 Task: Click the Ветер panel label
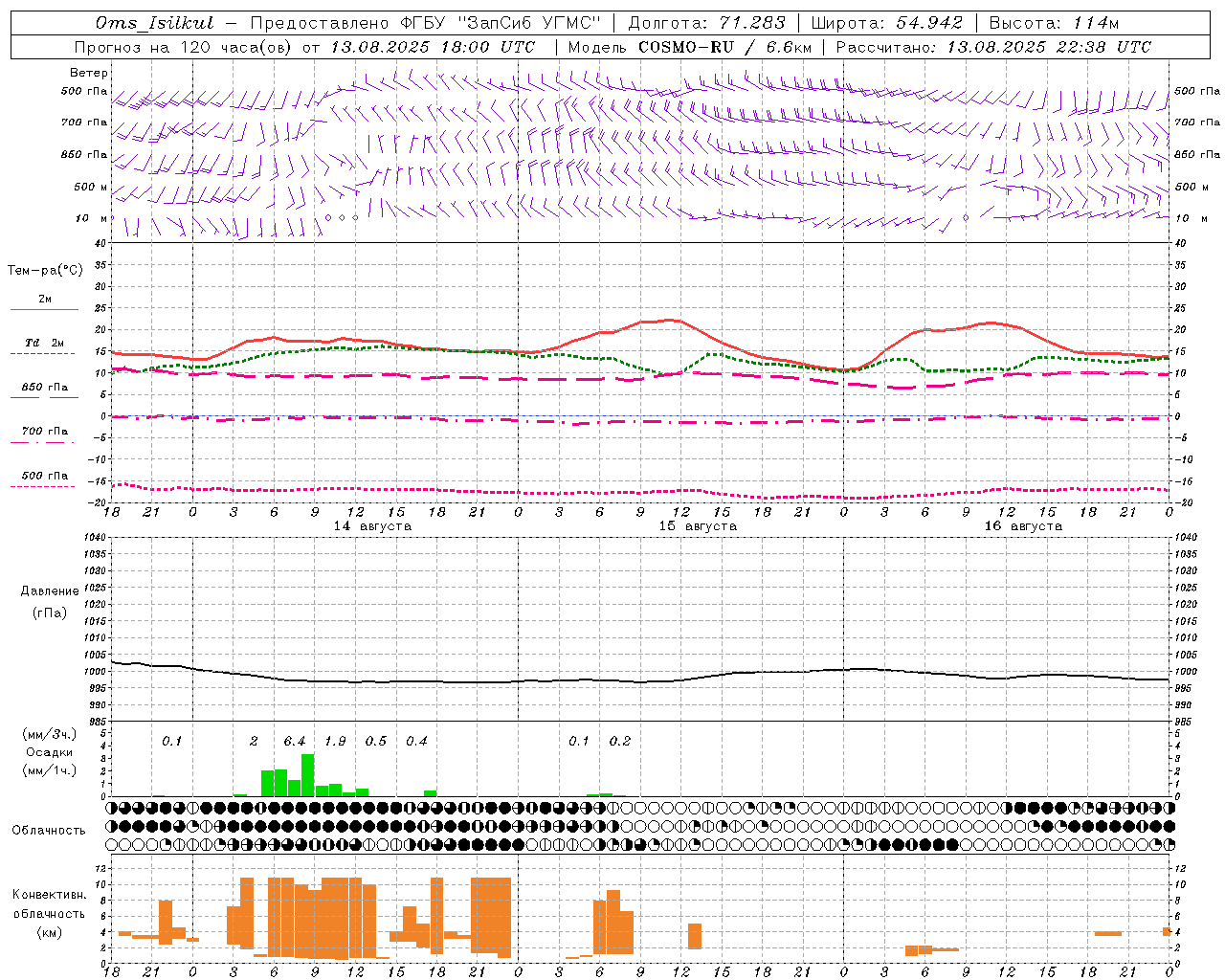click(x=89, y=73)
